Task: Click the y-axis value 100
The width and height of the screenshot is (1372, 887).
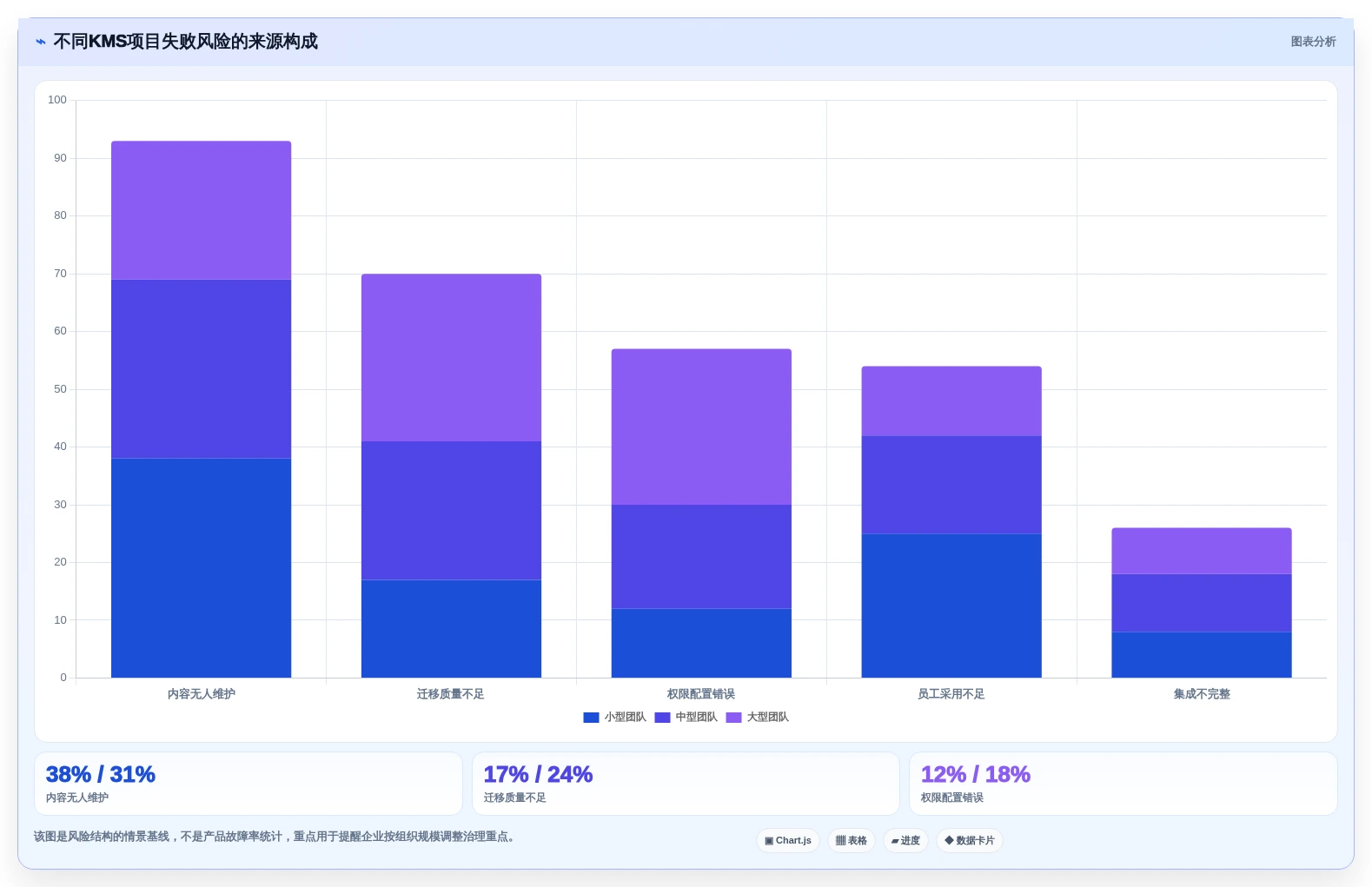Action: 57,100
